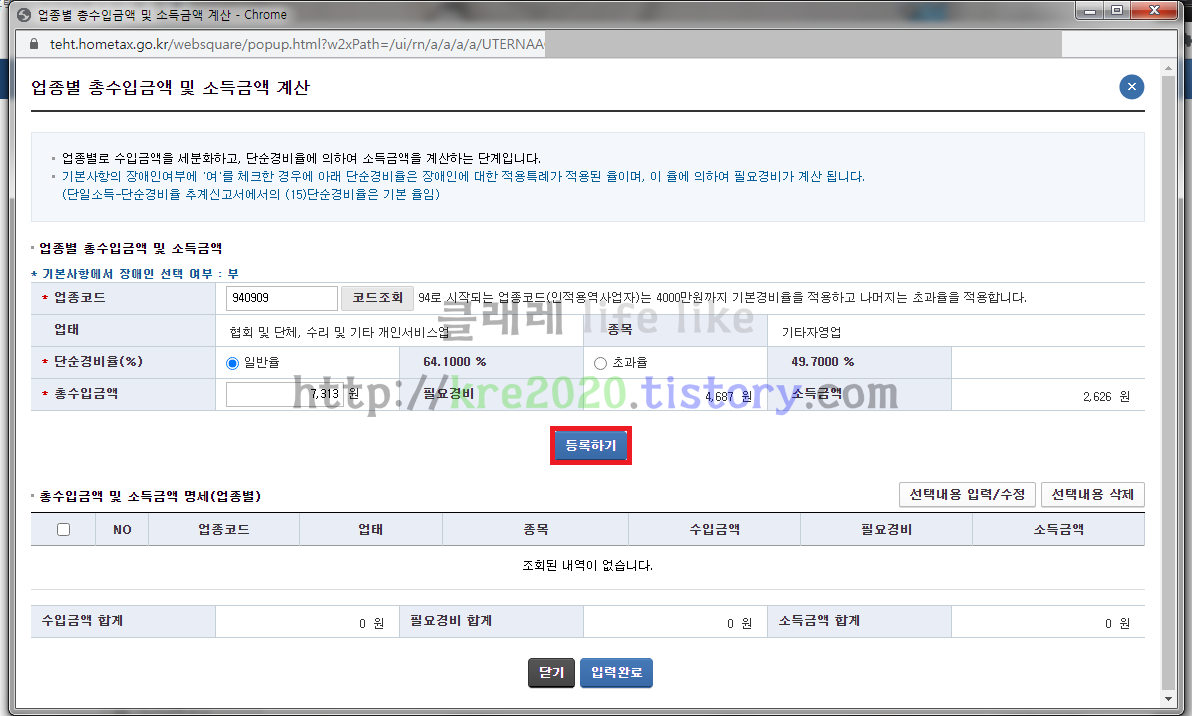Click the 종목 column header in table
1192x716 pixels.
(535, 530)
